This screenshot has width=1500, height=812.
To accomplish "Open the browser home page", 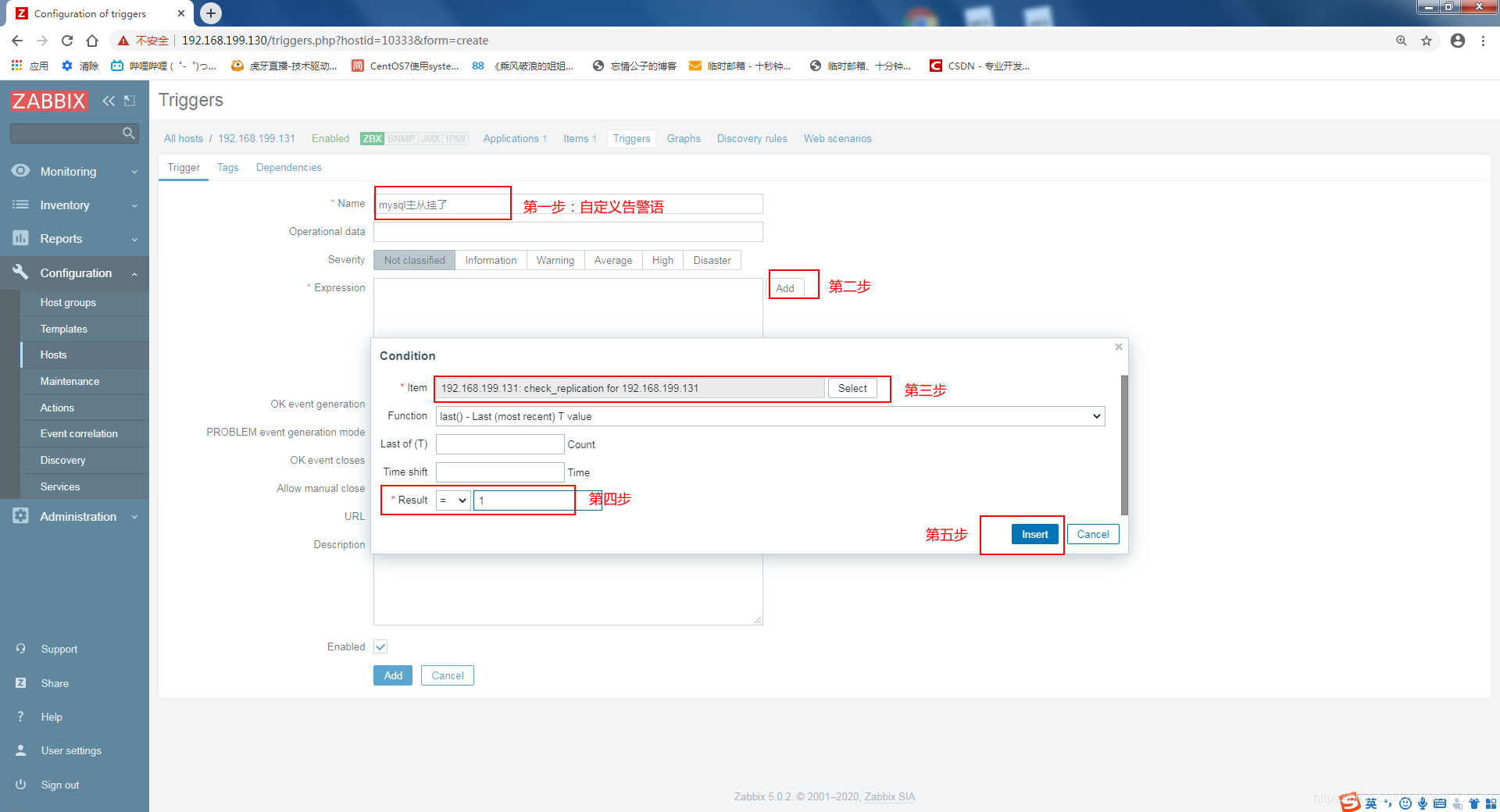I will [92, 41].
